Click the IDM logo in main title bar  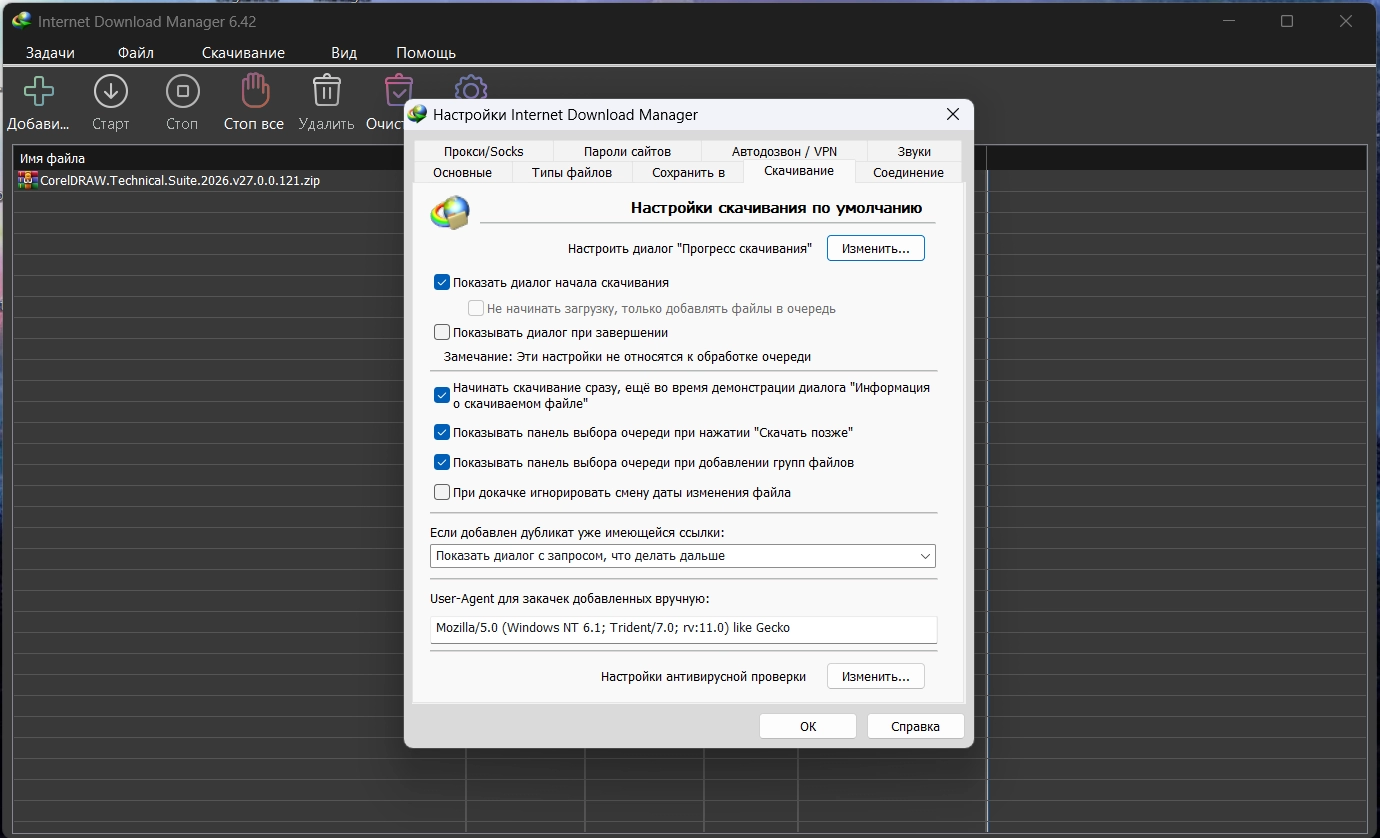(20, 21)
